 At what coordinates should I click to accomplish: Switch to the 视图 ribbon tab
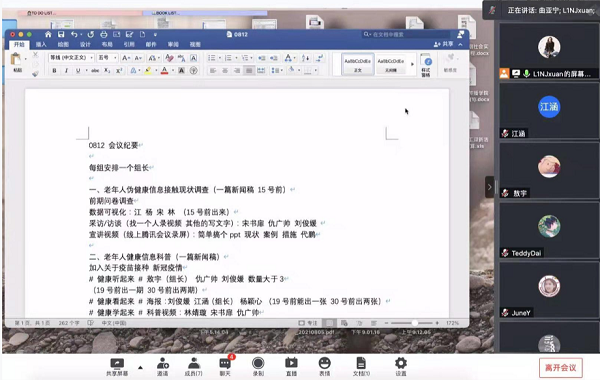point(195,44)
